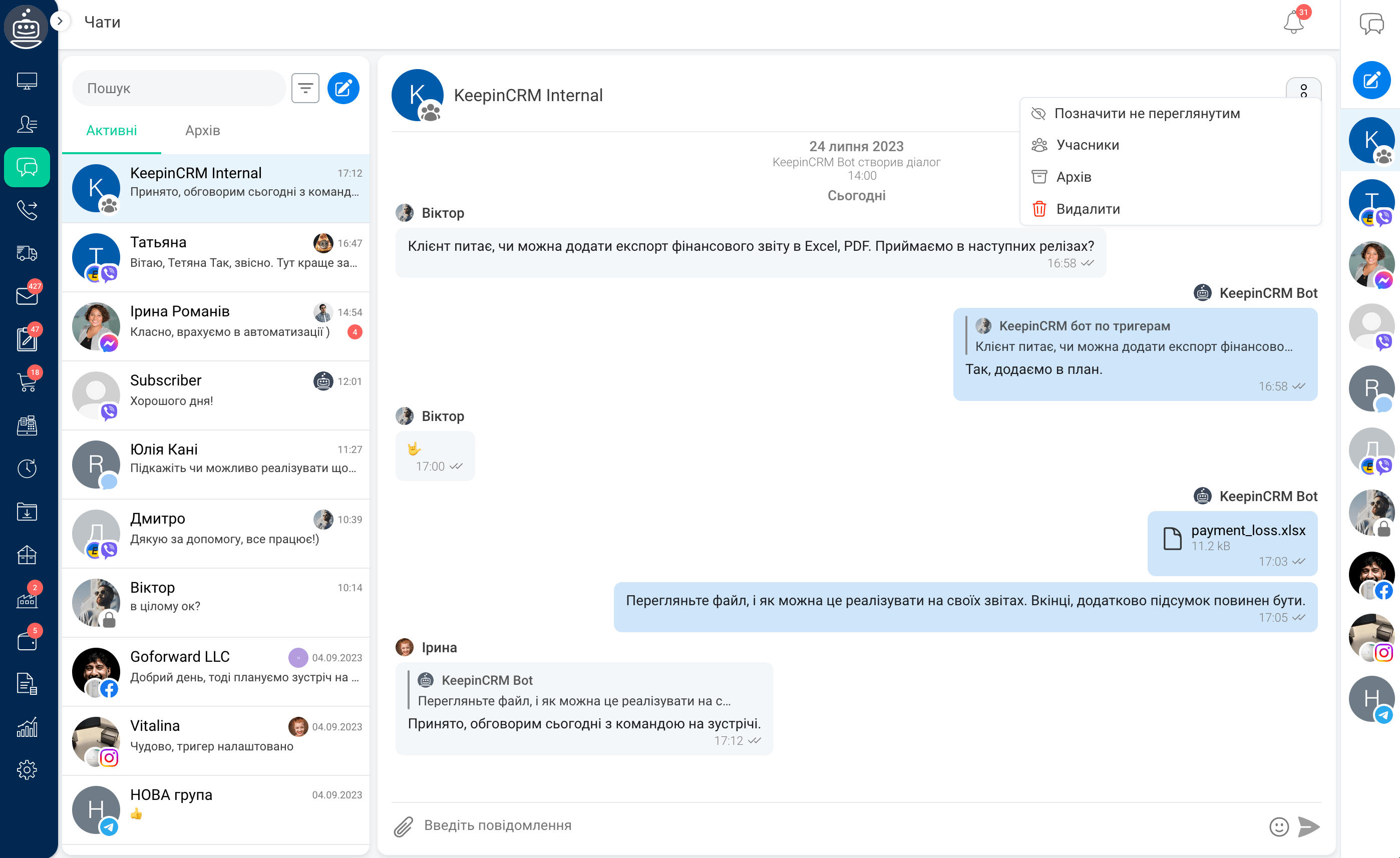Image resolution: width=1400 pixels, height=858 pixels.
Task: Open НОВА група chat in list
Action: (x=216, y=810)
